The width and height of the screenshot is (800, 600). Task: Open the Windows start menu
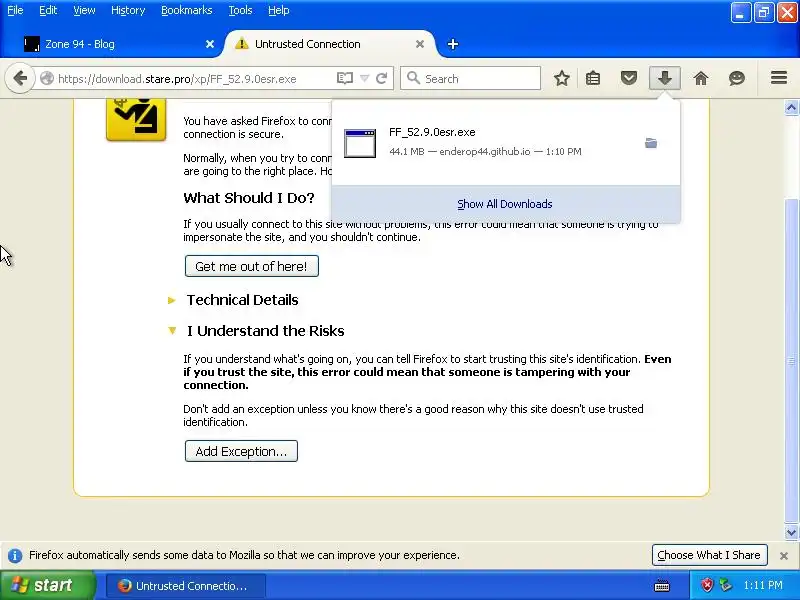(47, 585)
